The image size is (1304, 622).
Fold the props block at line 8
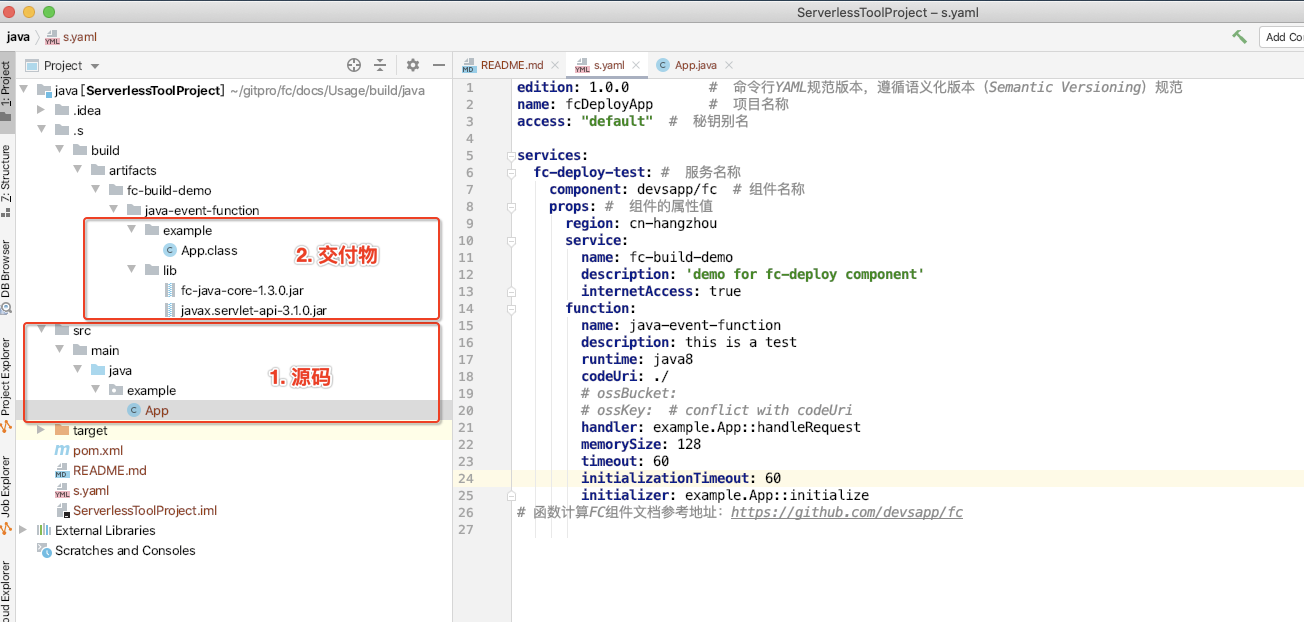click(511, 206)
